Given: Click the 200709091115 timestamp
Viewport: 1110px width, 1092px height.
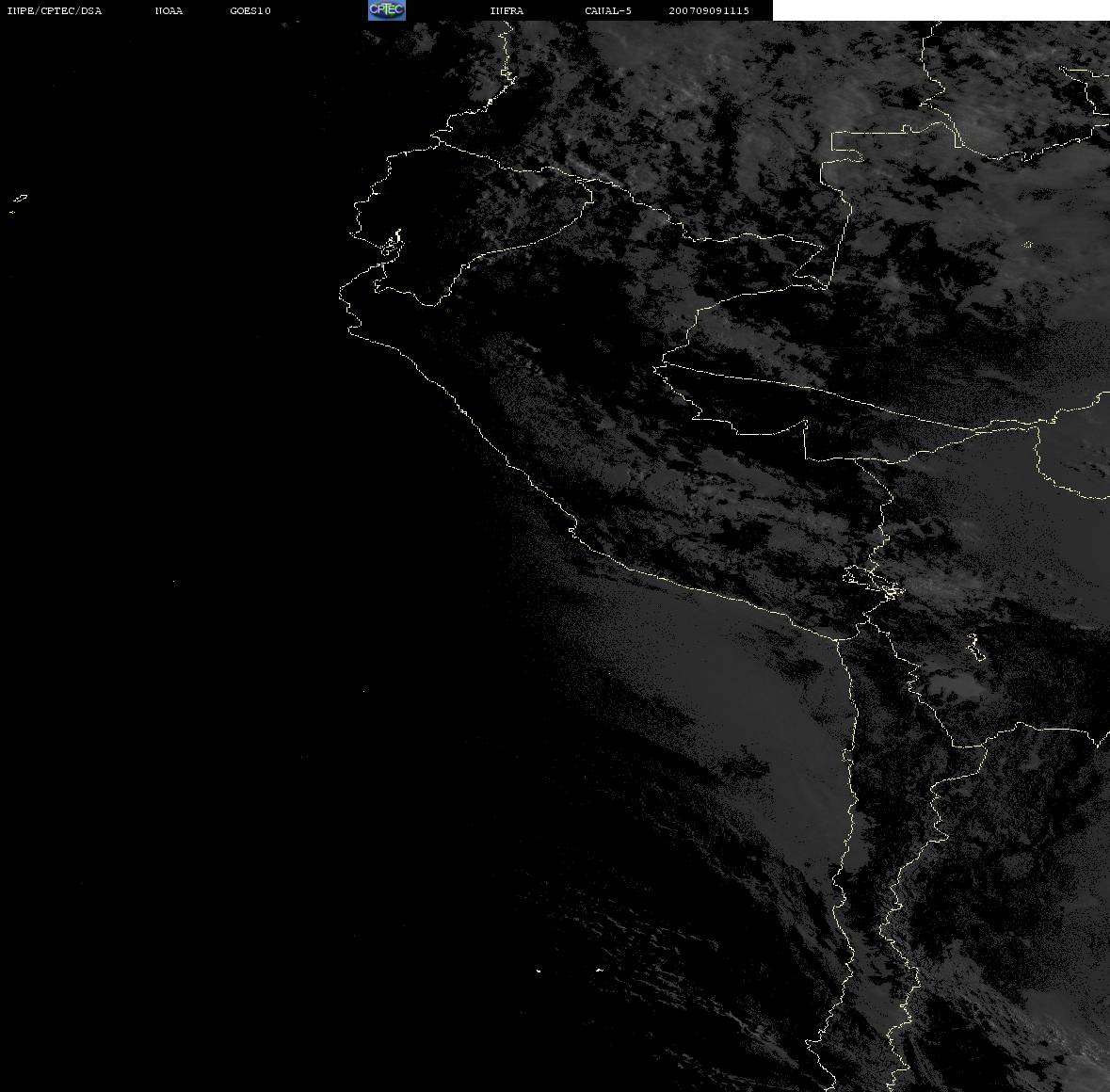Looking at the screenshot, I should tap(709, 10).
